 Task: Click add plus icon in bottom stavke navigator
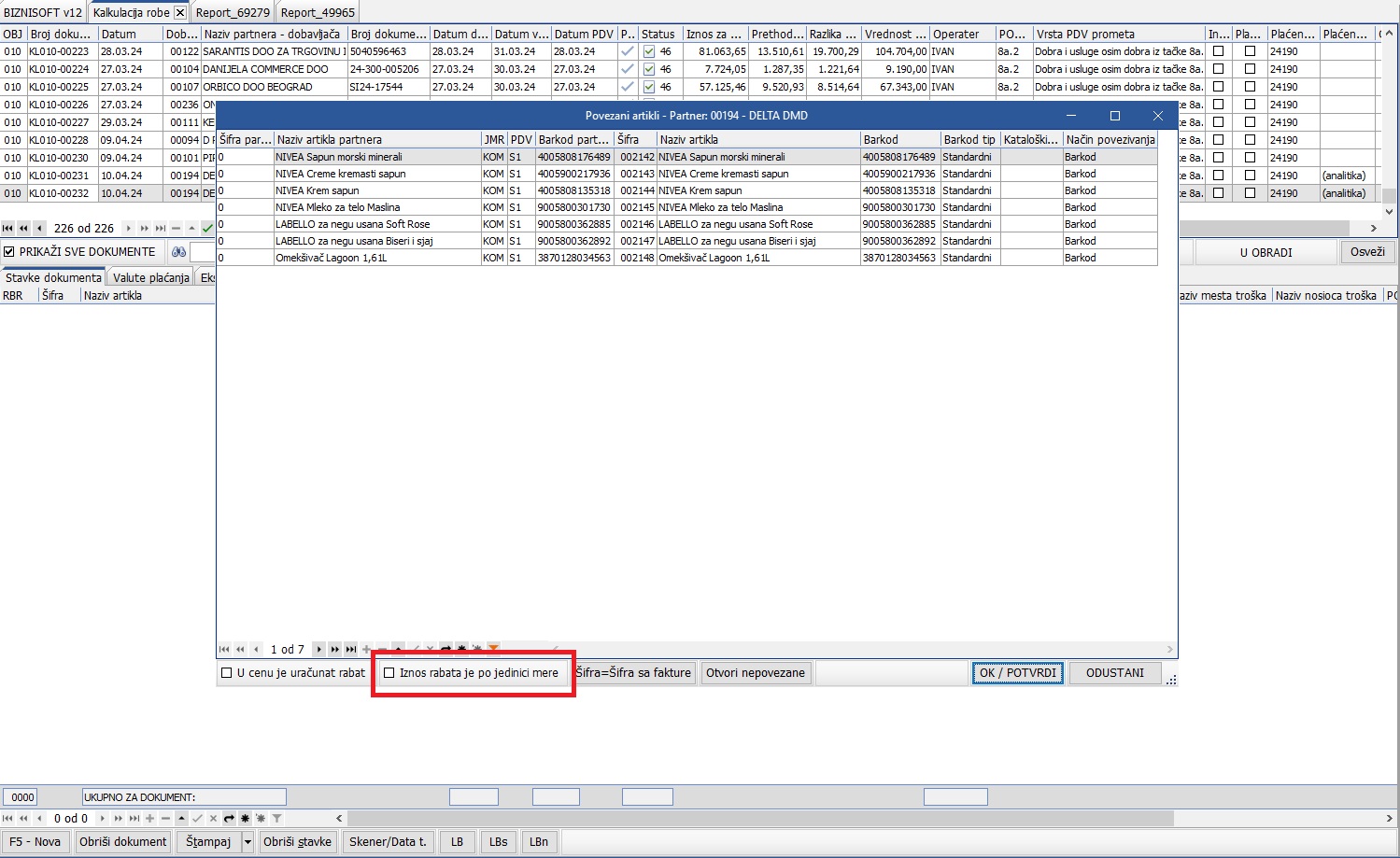149,819
